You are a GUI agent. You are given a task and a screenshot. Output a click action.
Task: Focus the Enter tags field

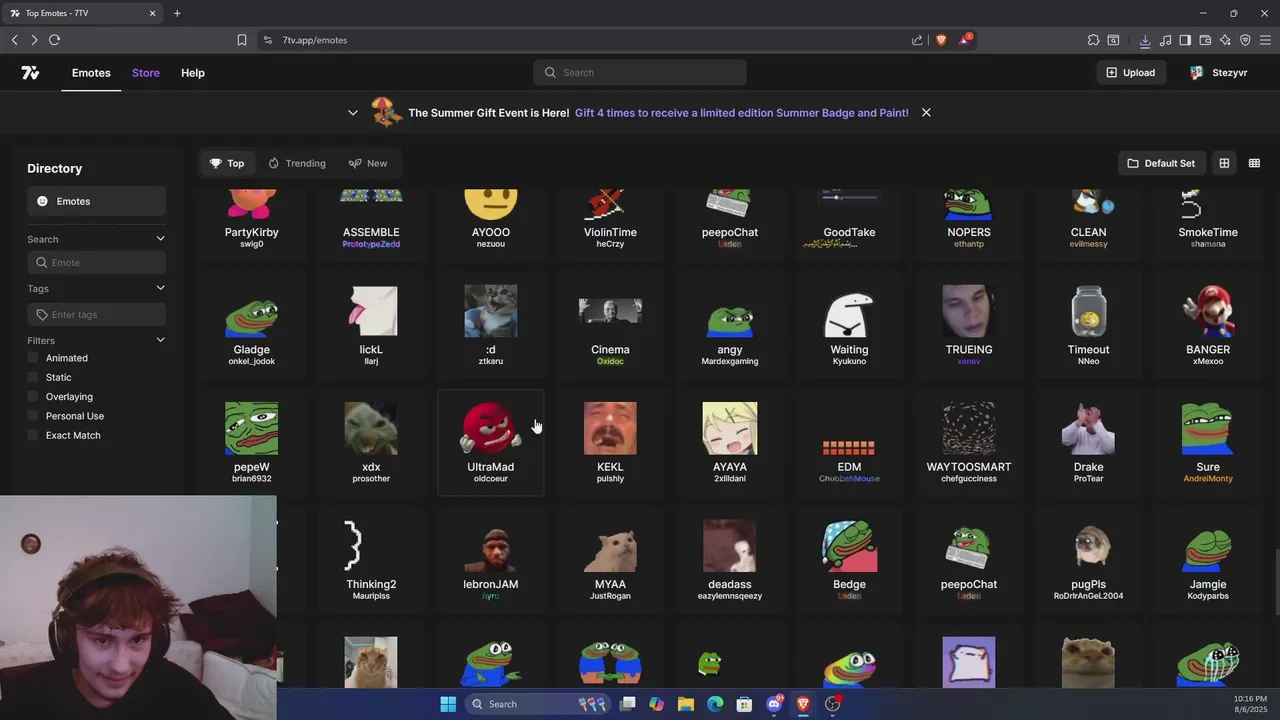coord(96,314)
